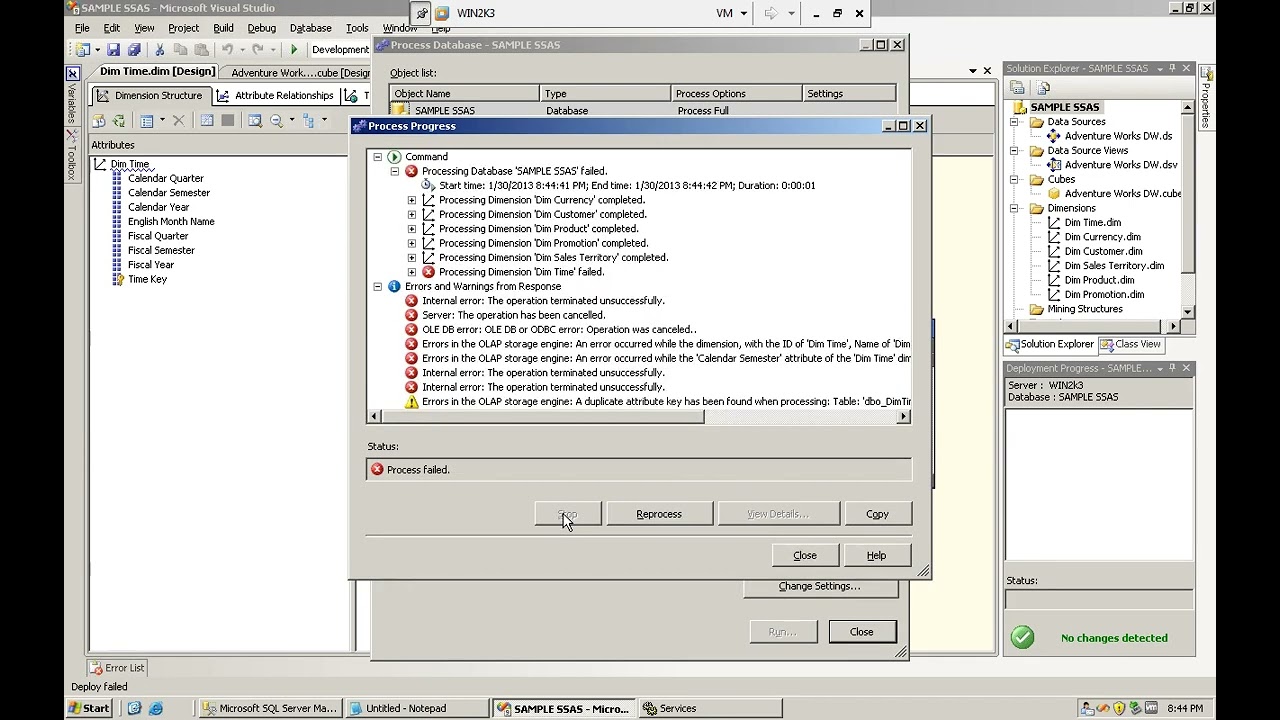Select the Fiscal Quarter attribute
The image size is (1280, 720).
(x=158, y=236)
